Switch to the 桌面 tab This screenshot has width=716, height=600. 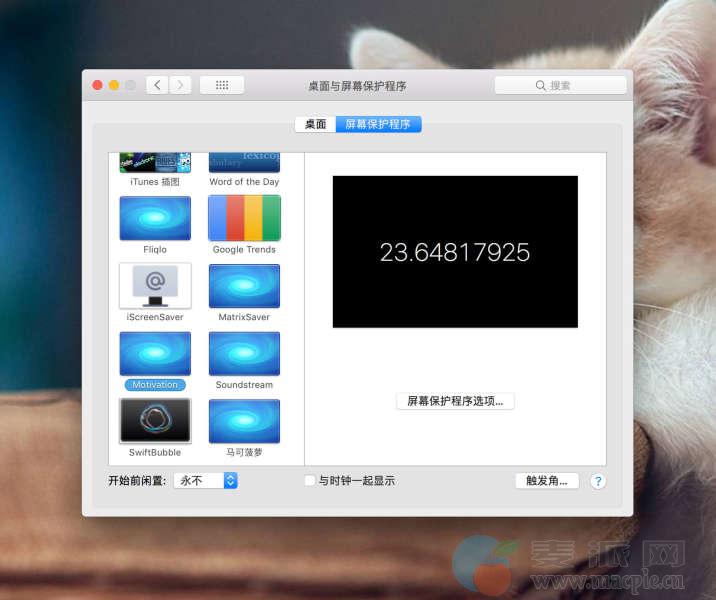click(315, 124)
